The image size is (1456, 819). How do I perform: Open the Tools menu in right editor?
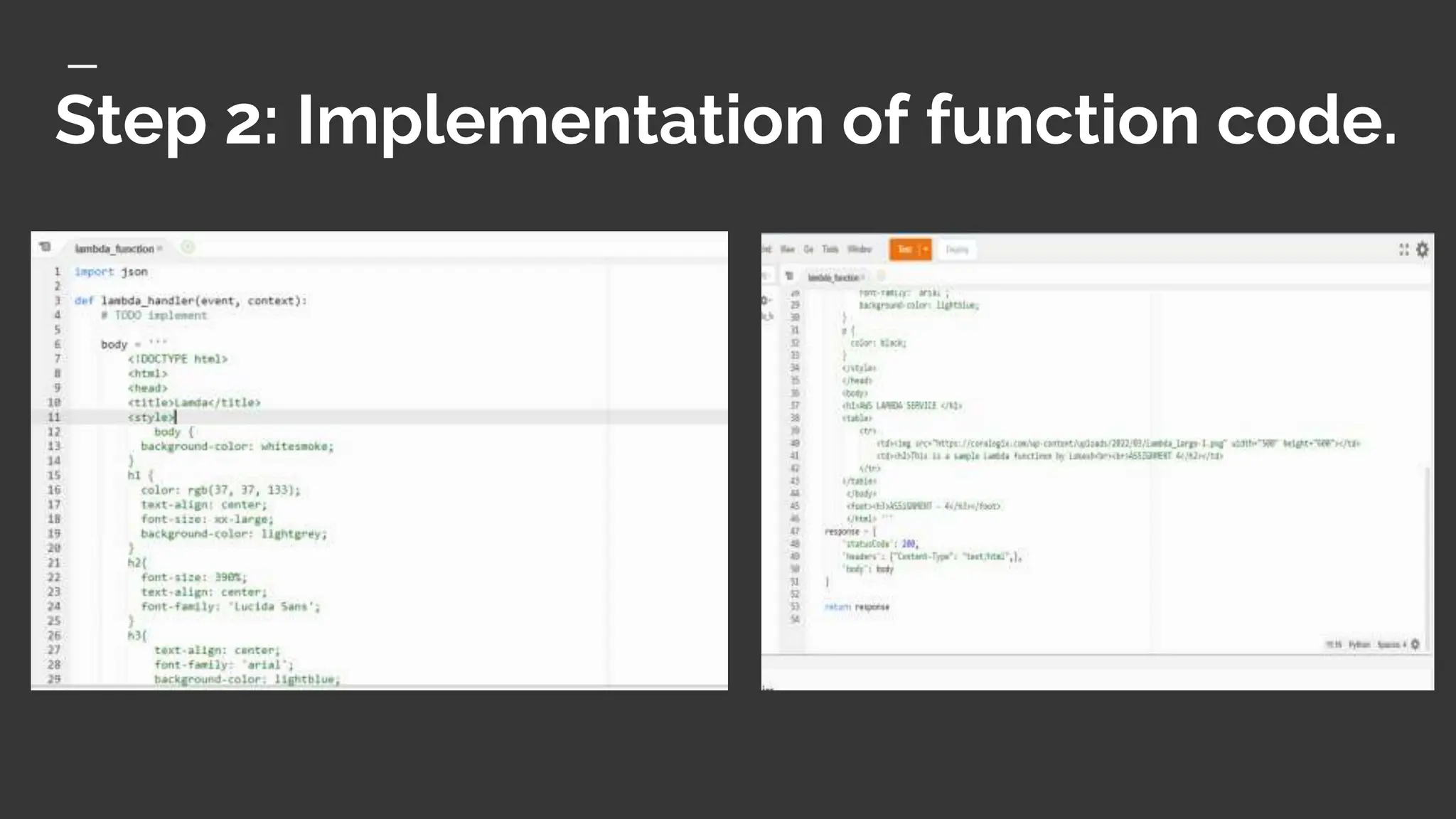(830, 250)
